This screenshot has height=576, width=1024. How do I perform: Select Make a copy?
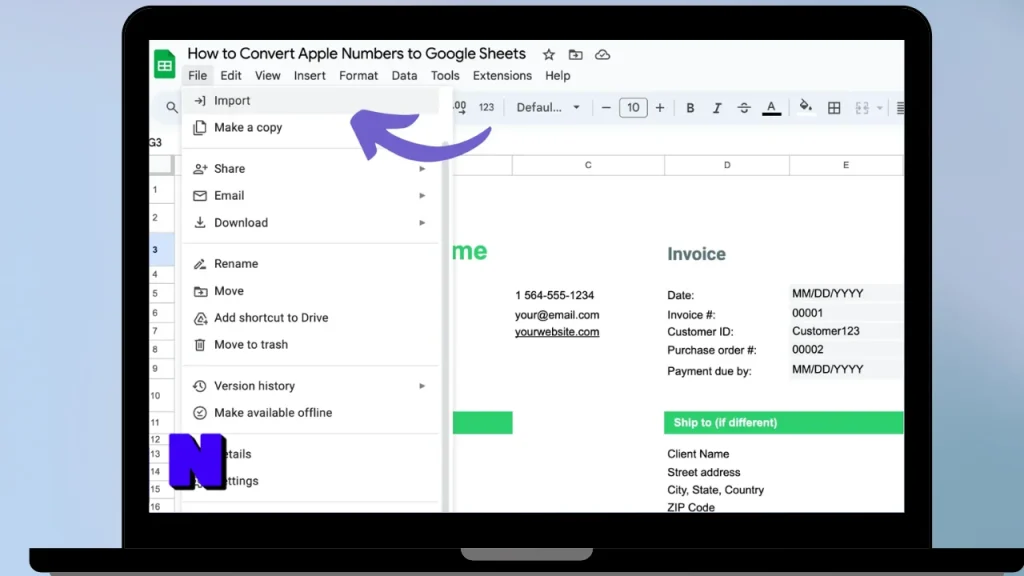pos(311,127)
